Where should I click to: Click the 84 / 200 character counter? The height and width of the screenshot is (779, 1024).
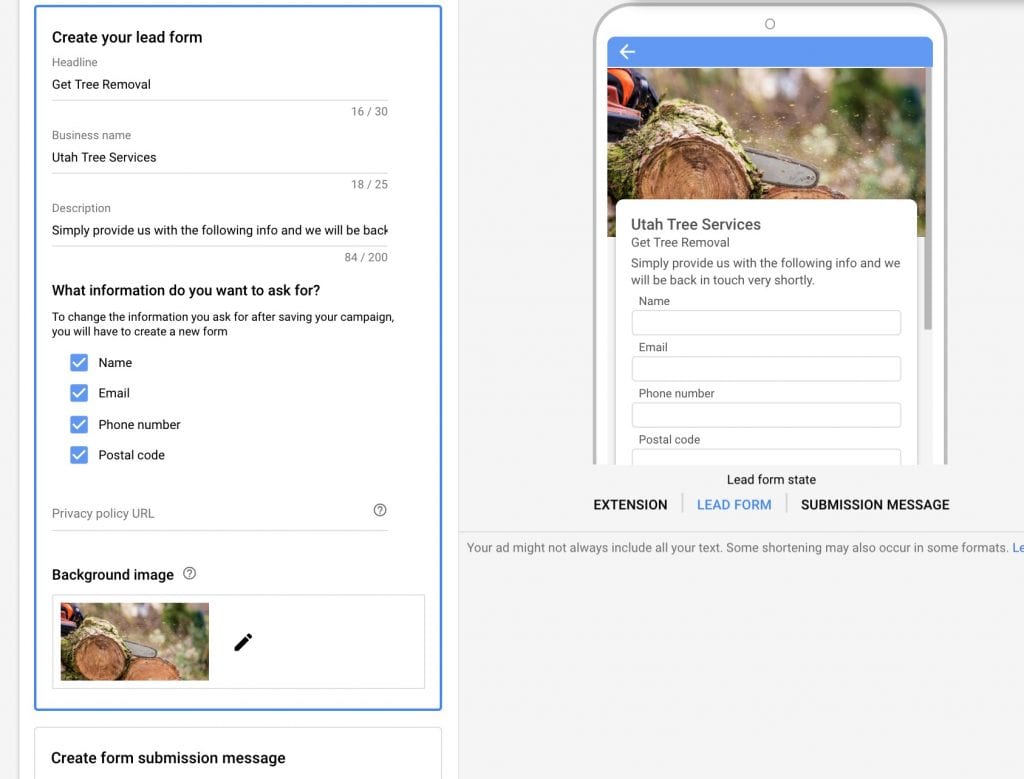coord(366,257)
